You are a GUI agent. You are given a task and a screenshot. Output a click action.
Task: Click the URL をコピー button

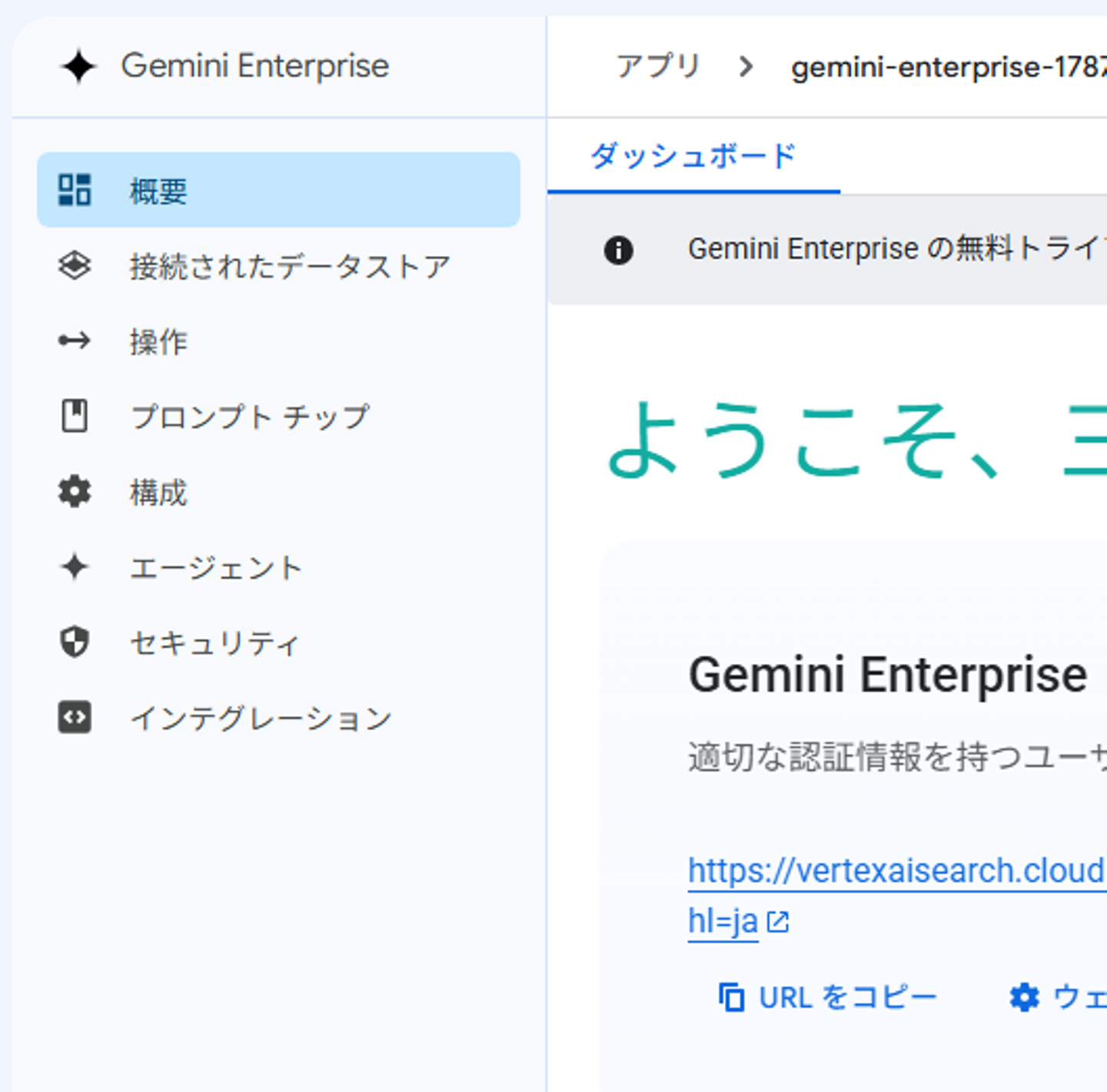pyautogui.click(x=827, y=997)
